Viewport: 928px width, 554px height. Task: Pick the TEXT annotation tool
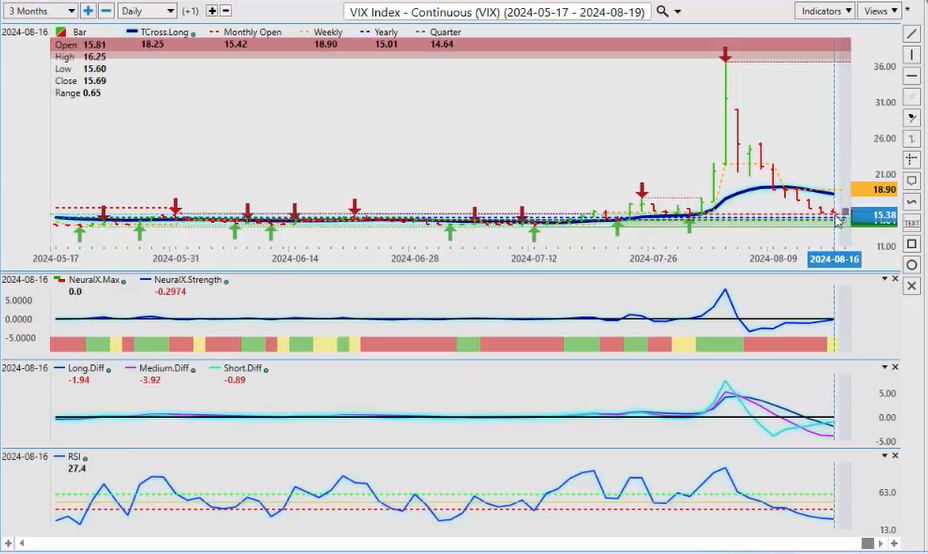pos(911,222)
